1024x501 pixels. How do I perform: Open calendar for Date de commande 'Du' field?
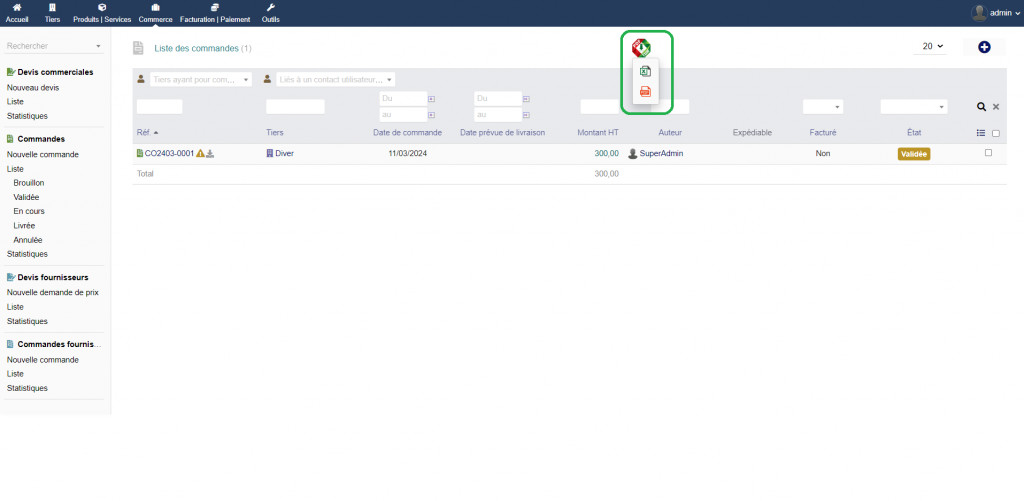click(431, 99)
